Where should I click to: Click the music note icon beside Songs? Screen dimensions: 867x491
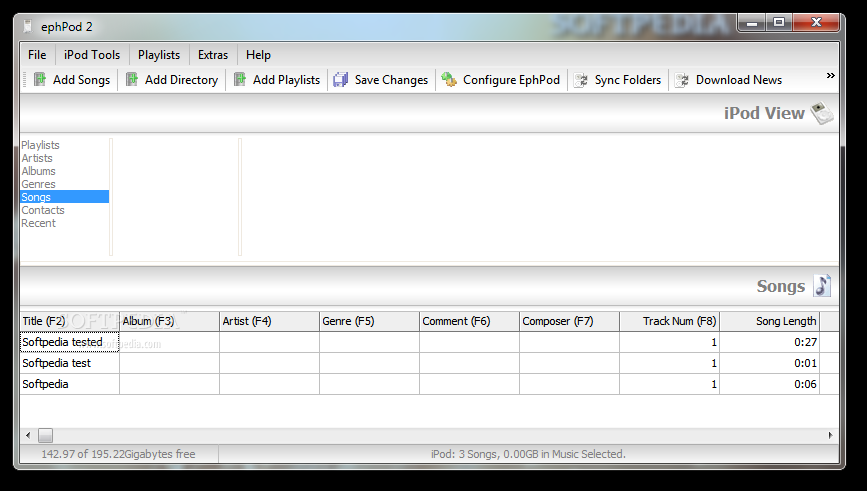coord(822,286)
